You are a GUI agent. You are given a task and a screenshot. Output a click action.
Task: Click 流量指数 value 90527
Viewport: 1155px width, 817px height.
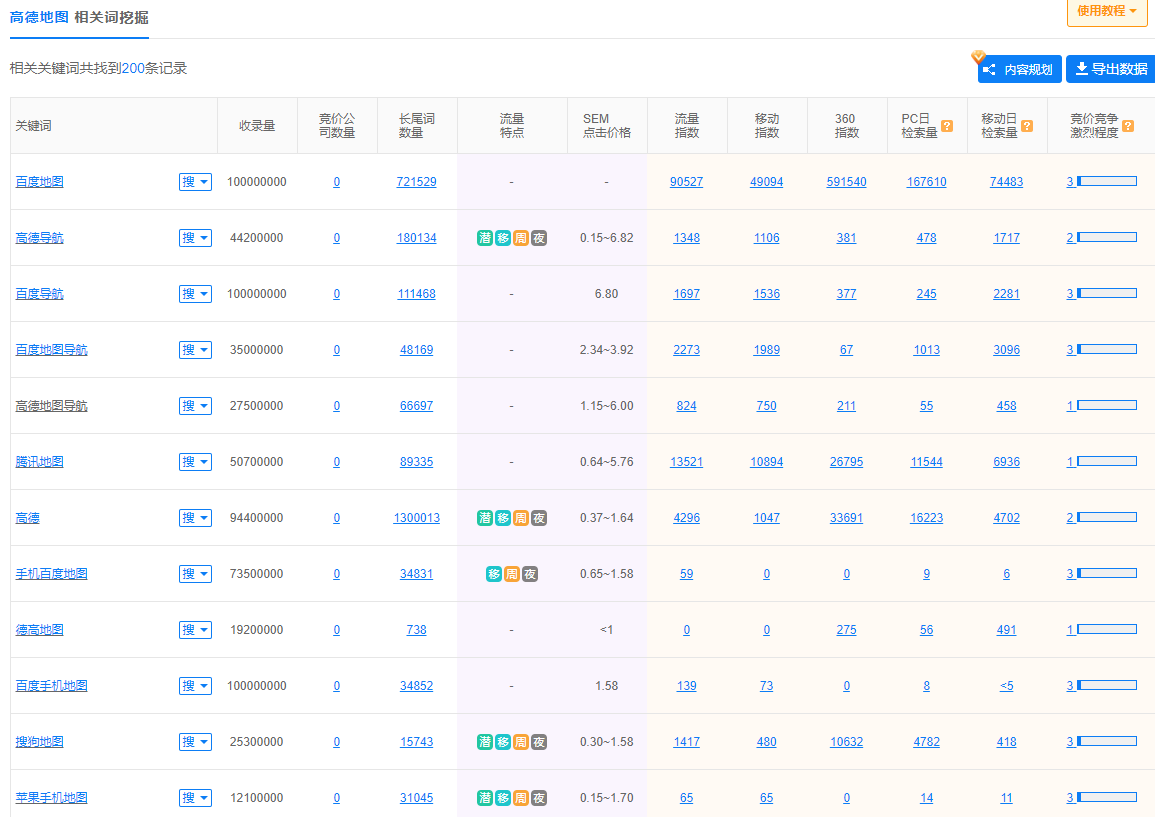point(687,182)
